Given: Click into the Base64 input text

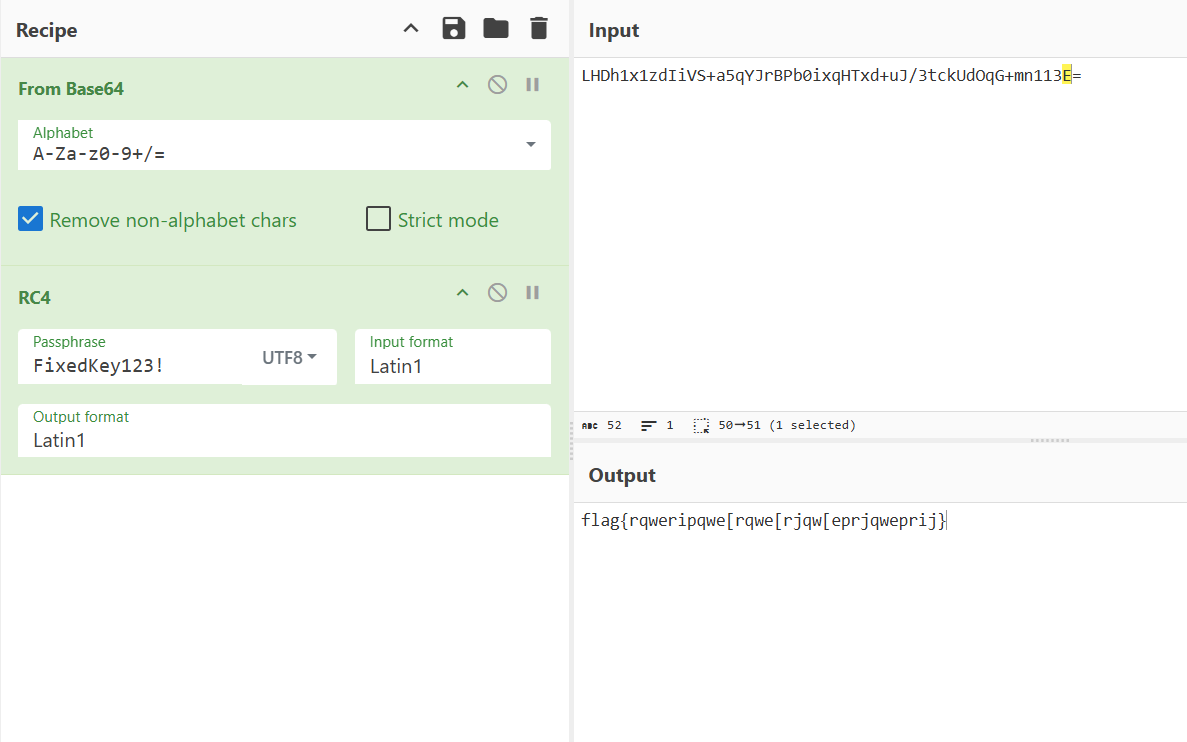Looking at the screenshot, I should point(831,76).
